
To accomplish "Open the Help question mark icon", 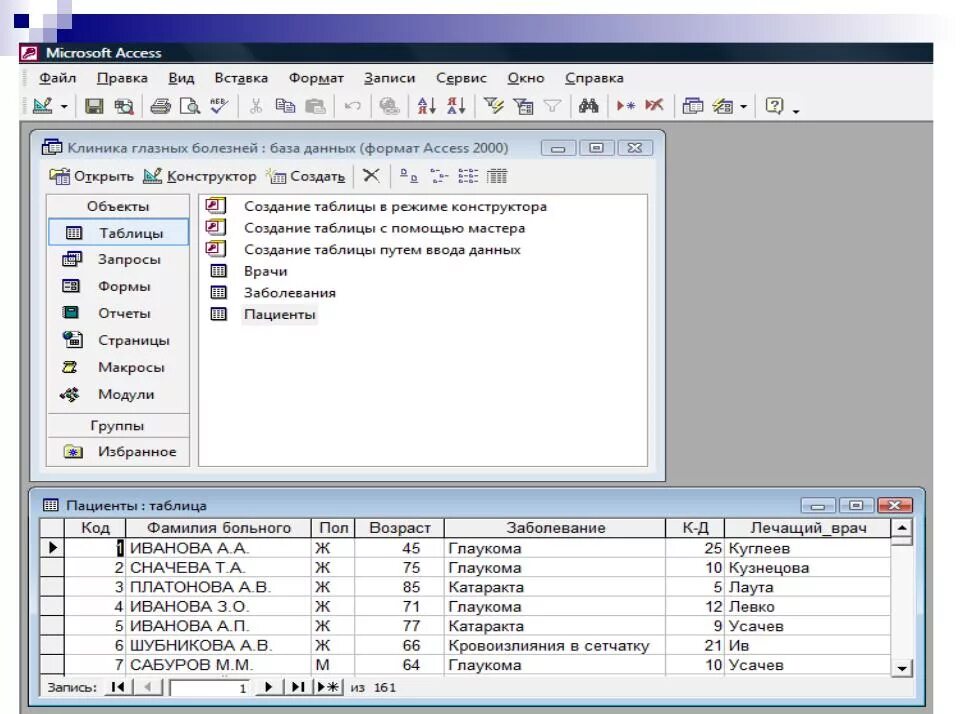I will click(x=774, y=106).
